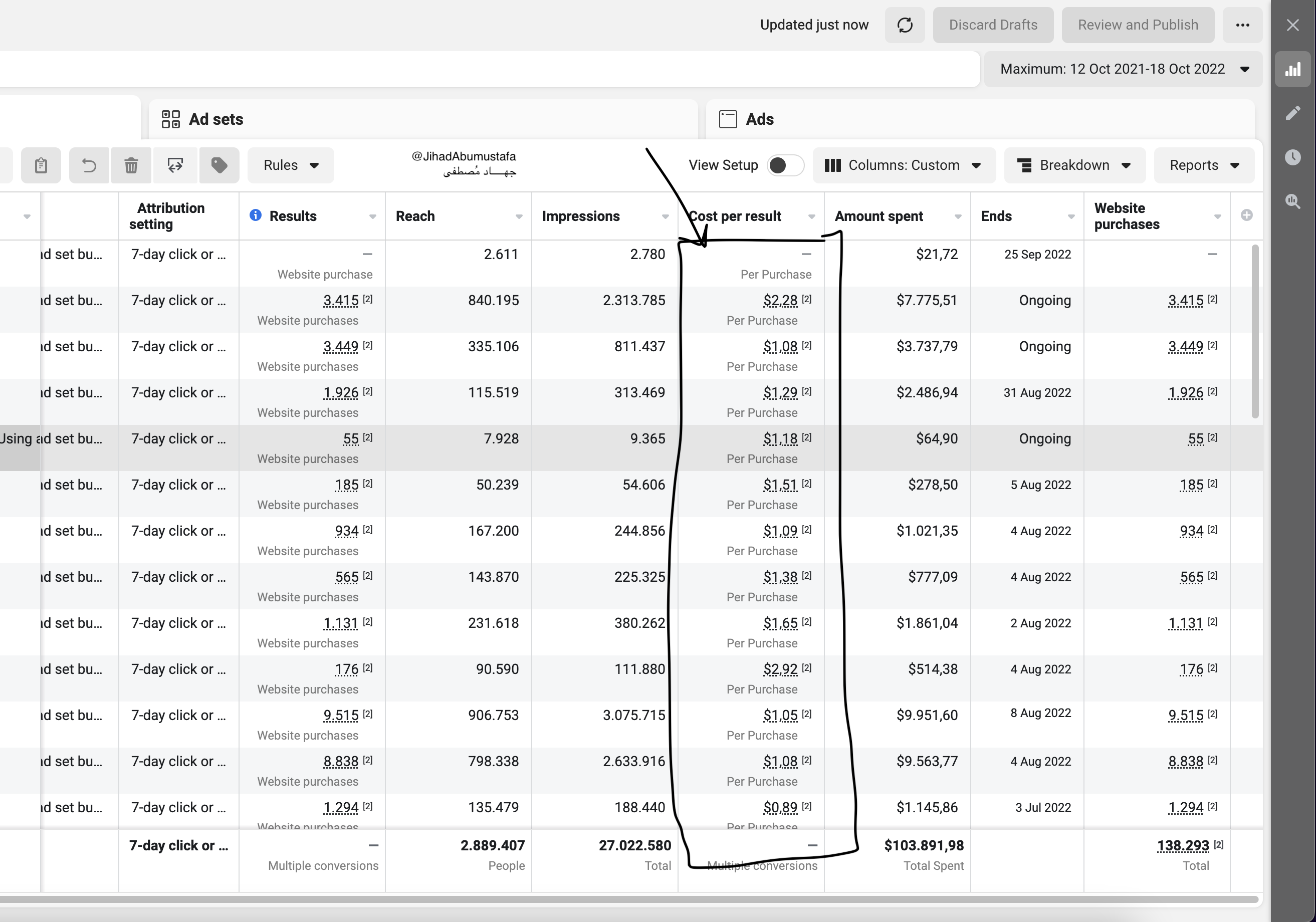Screen dimensions: 1316x922
Task: Click the pencil edit sidebar icon
Action: 1292,113
